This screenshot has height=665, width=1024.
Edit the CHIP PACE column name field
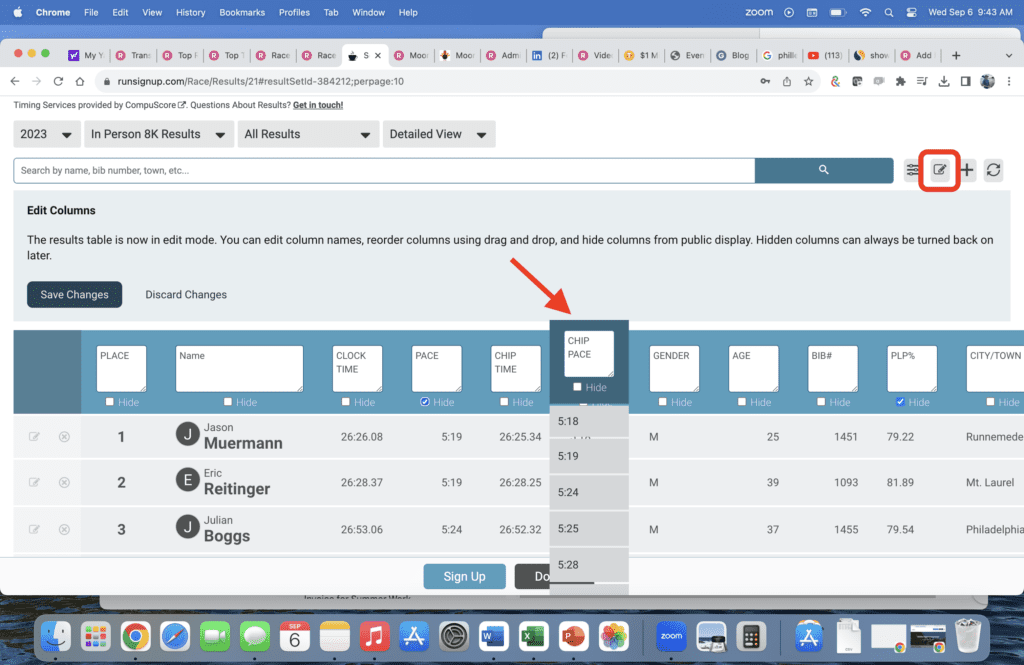coord(589,353)
